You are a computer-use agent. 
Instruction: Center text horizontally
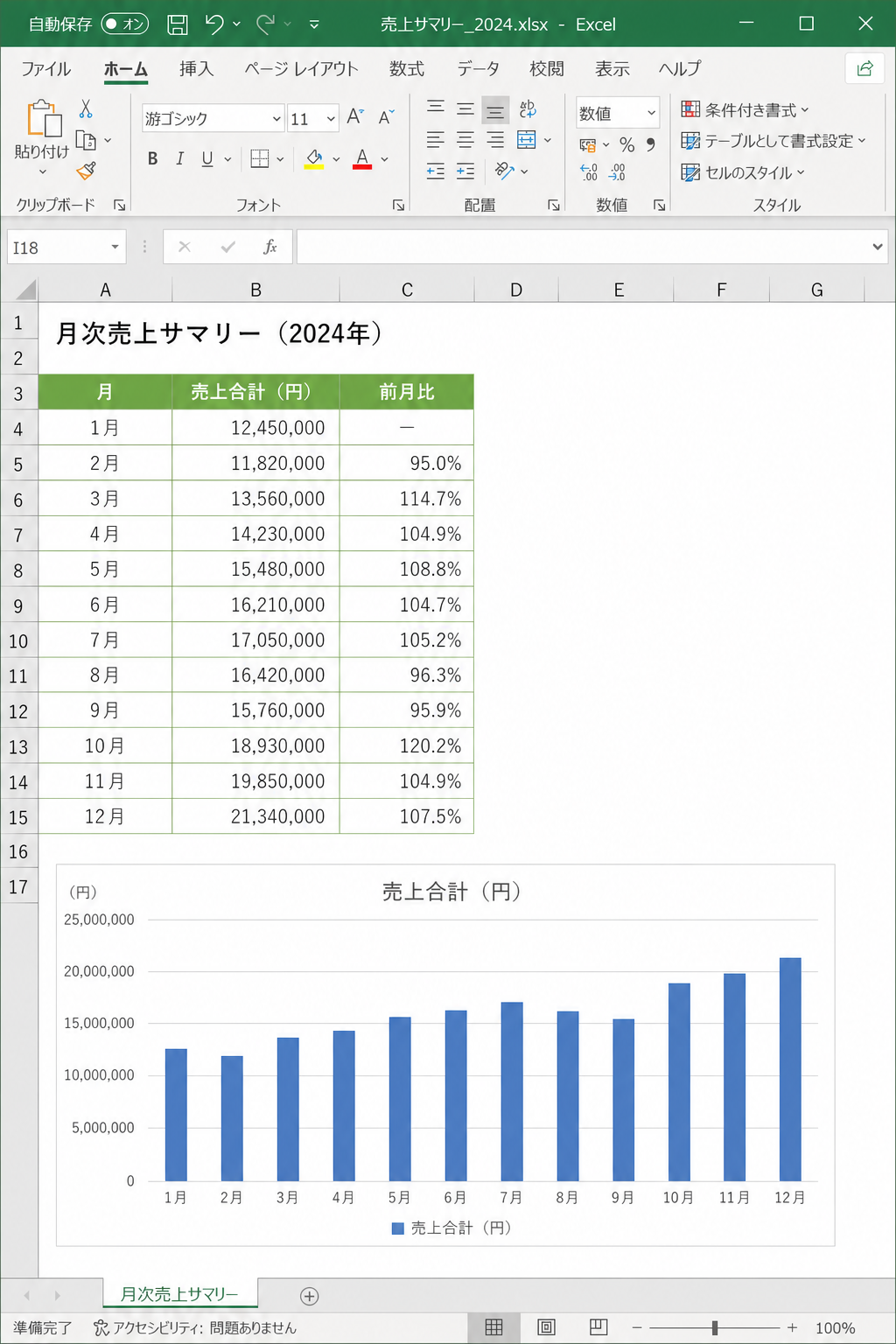[465, 140]
